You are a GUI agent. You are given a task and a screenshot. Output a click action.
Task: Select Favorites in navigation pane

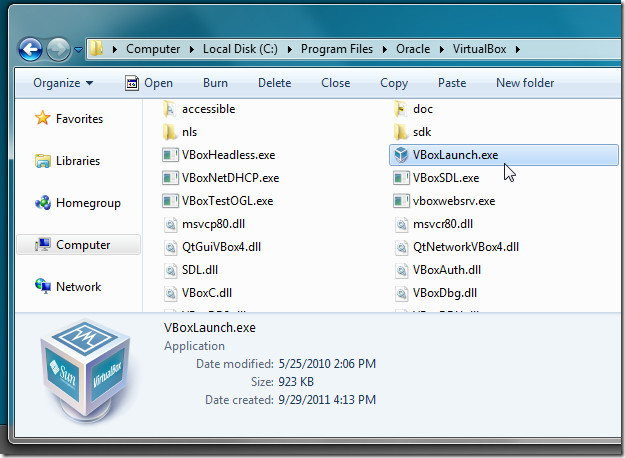click(79, 119)
